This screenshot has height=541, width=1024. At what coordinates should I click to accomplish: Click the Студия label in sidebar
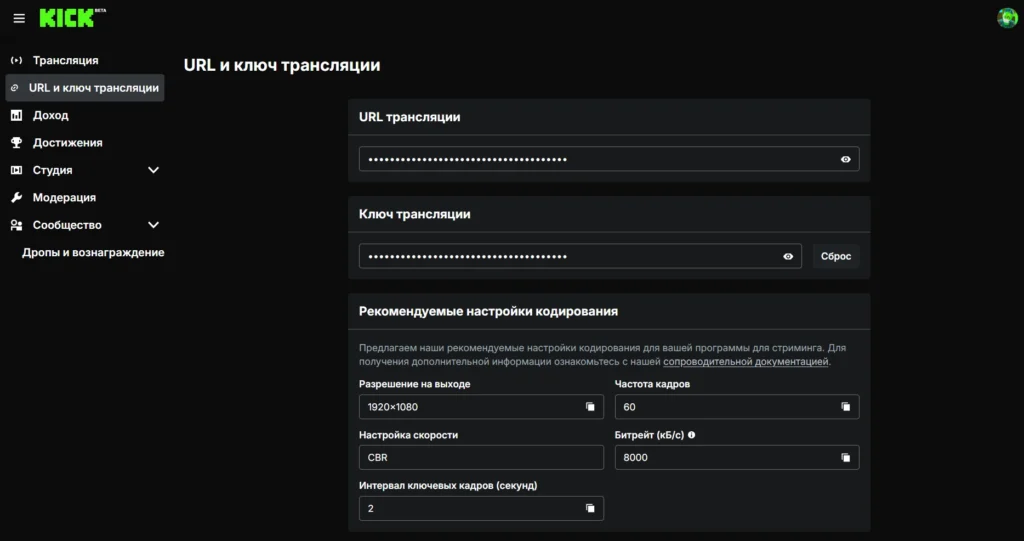coord(52,170)
